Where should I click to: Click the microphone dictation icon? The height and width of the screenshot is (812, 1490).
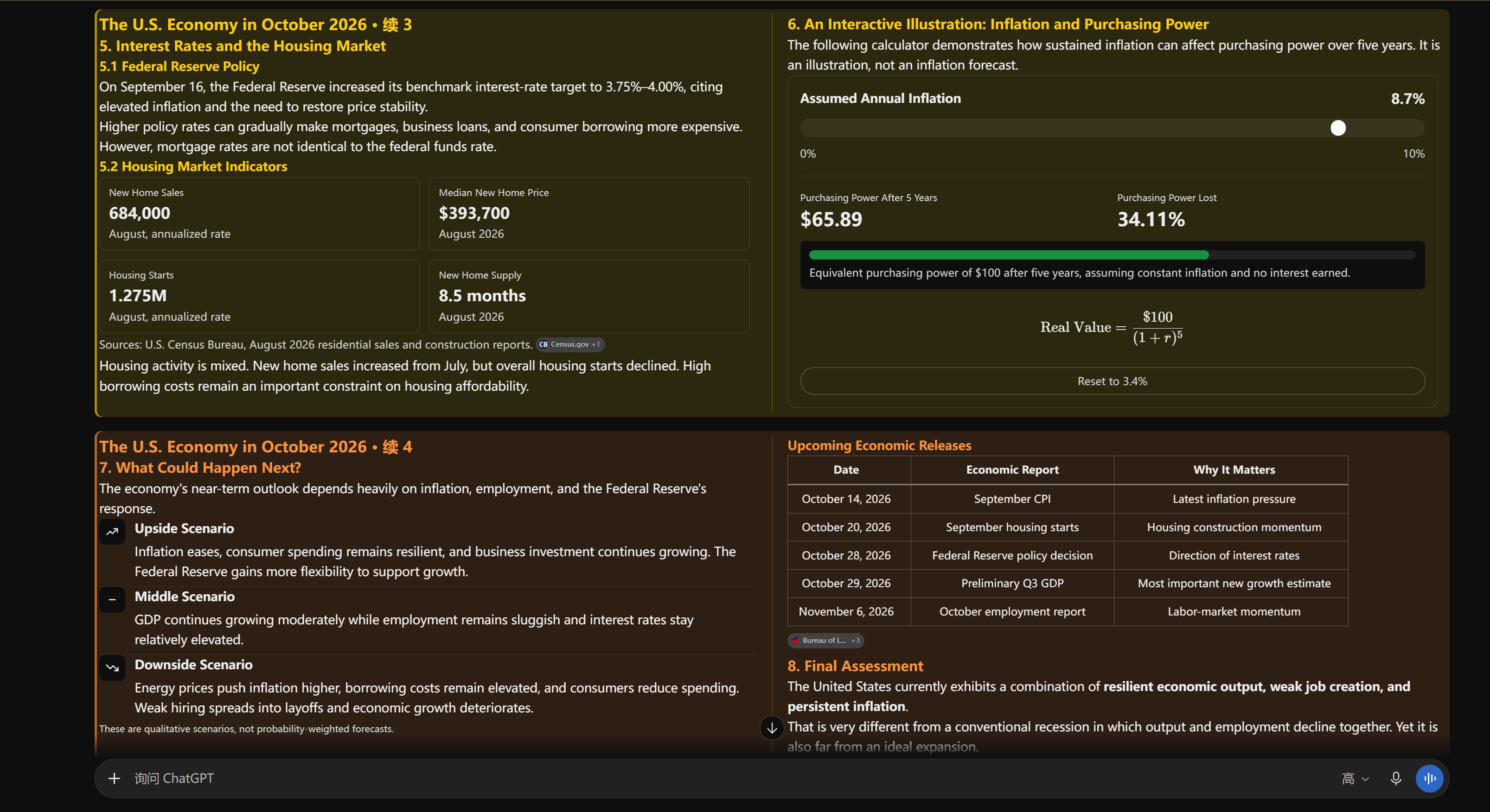pyautogui.click(x=1395, y=779)
